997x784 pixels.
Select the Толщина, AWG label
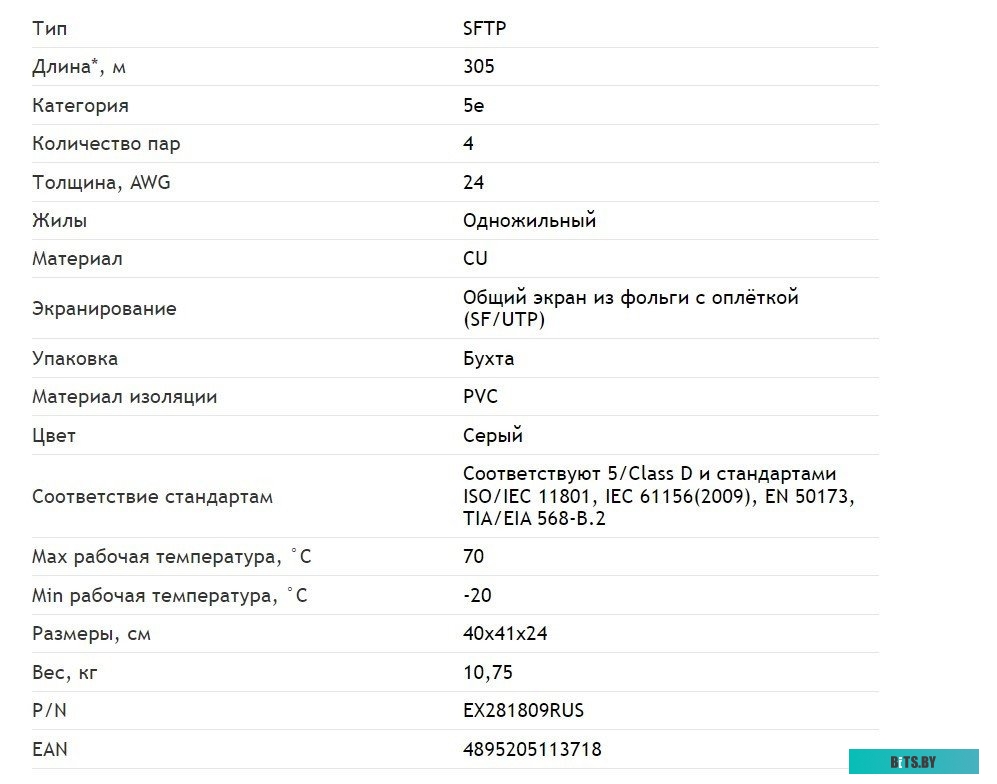pos(101,182)
